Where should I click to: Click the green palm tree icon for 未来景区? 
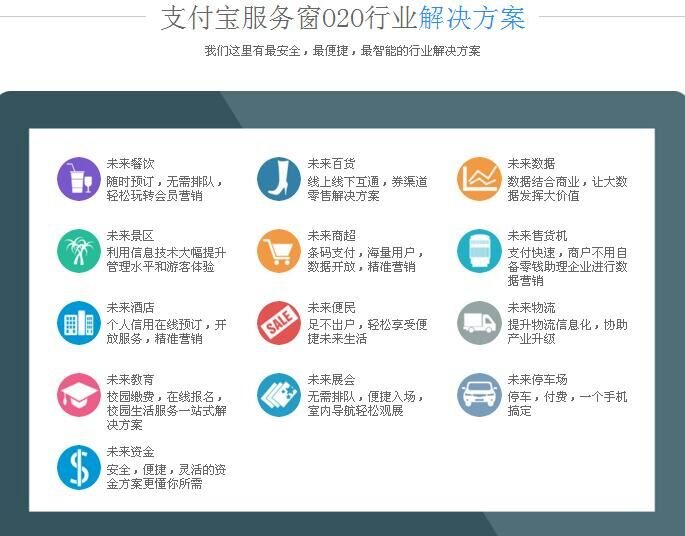[x=79, y=251]
